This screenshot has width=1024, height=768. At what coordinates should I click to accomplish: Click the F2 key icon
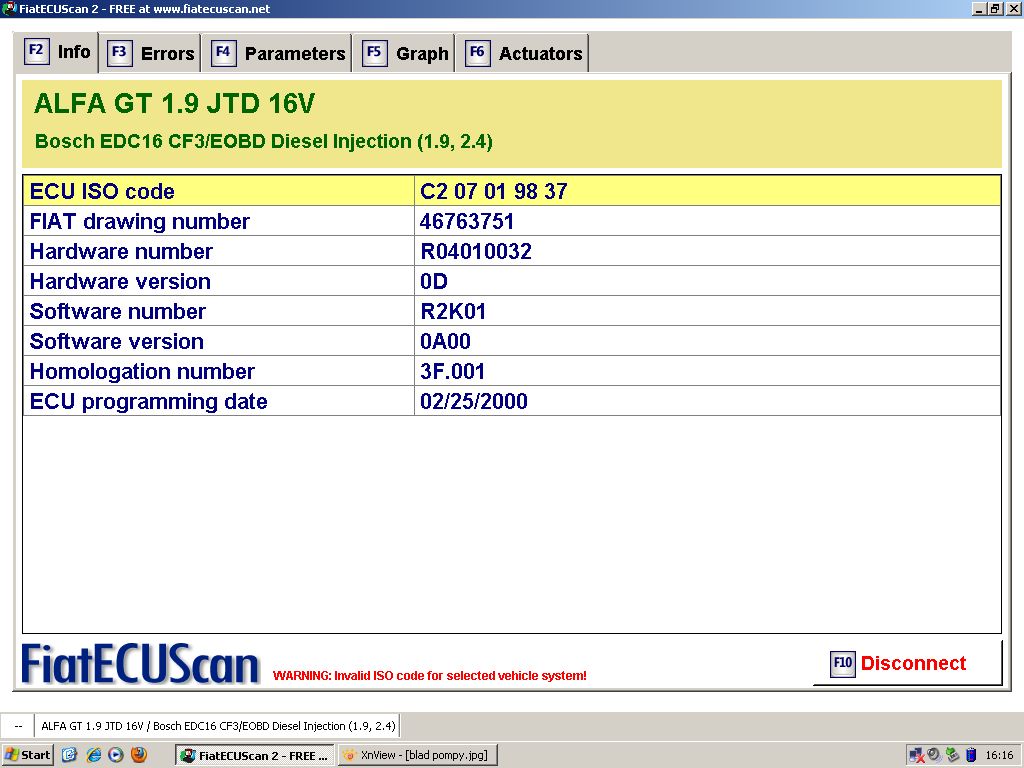(37, 51)
